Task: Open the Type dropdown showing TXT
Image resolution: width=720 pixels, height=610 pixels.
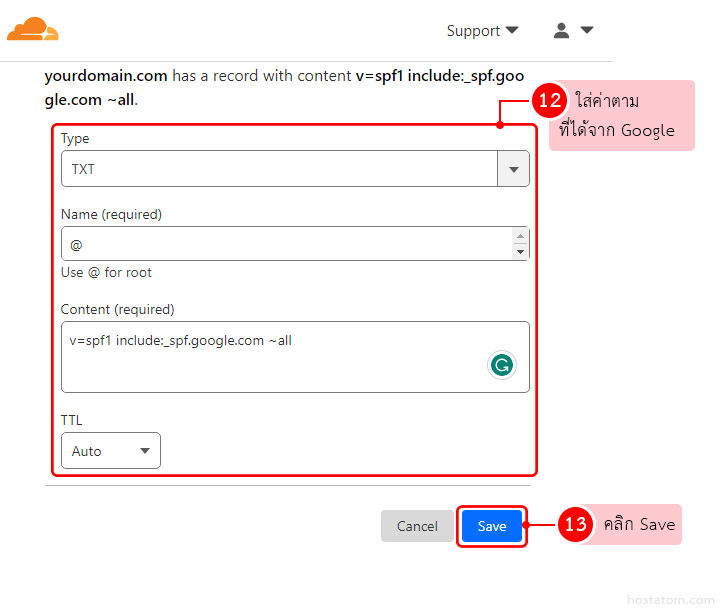Action: coord(279,169)
